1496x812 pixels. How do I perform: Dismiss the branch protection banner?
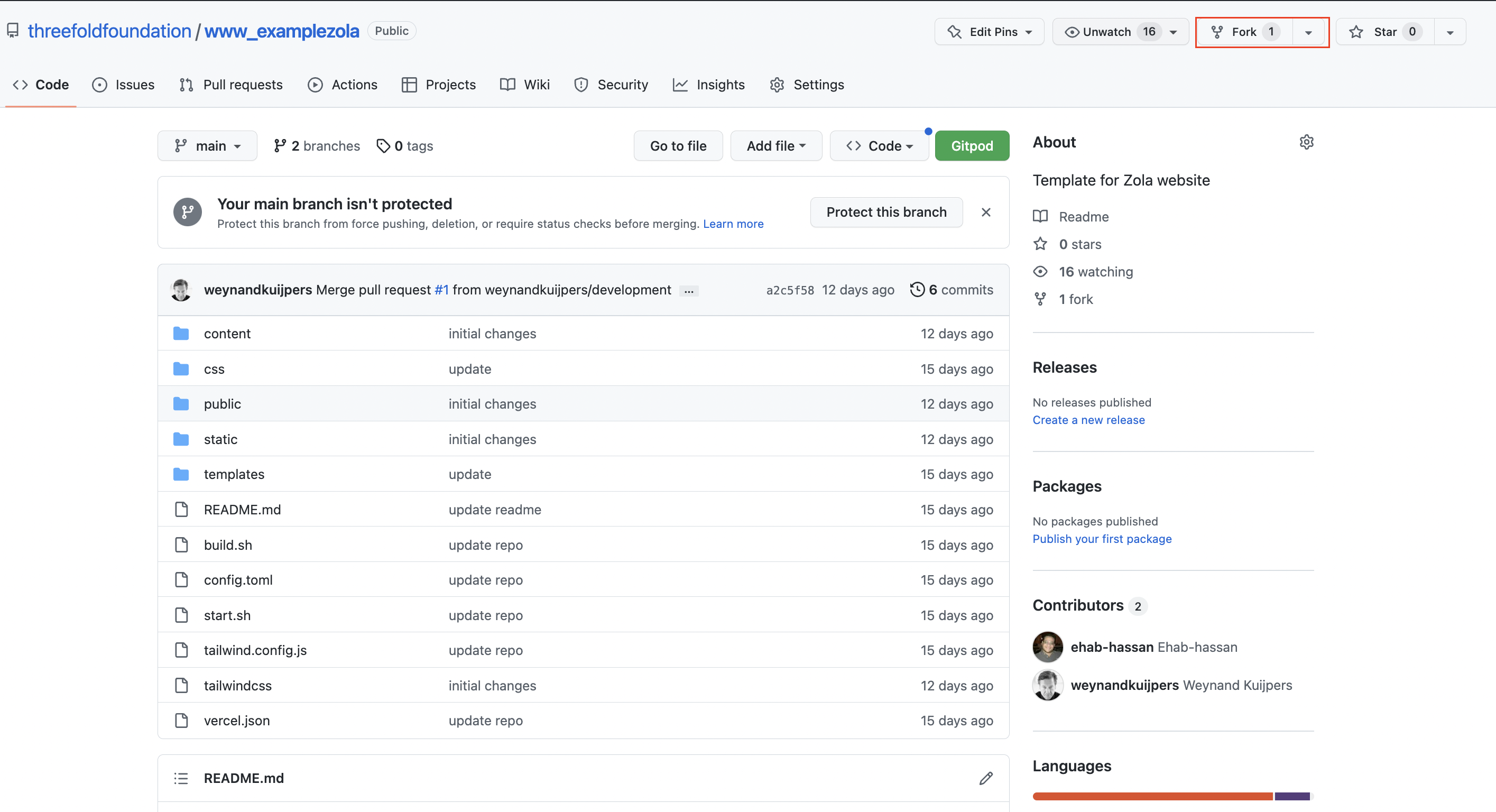(x=985, y=212)
